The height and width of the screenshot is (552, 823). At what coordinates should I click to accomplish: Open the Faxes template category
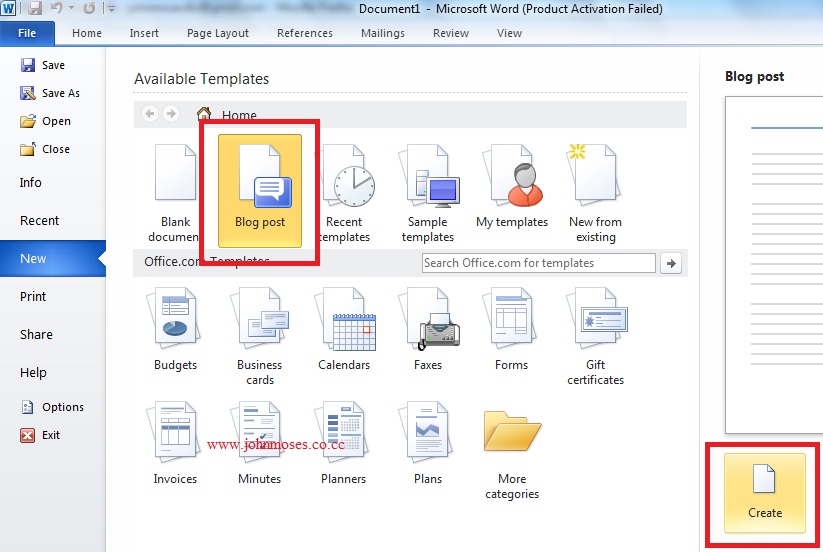pos(428,329)
